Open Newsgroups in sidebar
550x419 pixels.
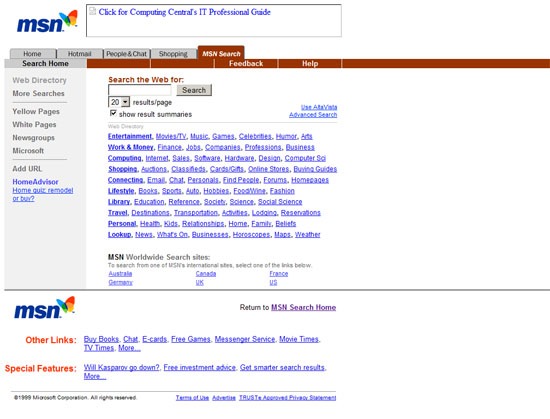33,138
